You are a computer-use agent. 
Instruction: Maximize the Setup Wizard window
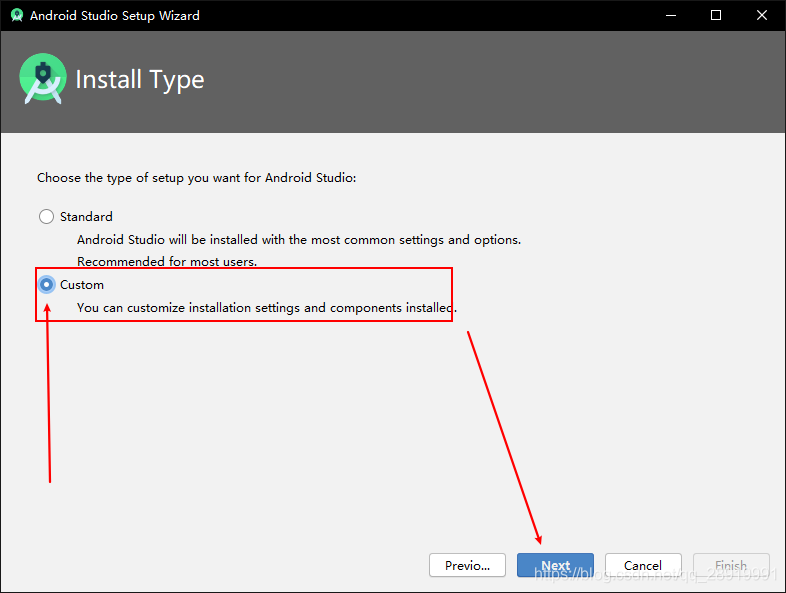(716, 16)
